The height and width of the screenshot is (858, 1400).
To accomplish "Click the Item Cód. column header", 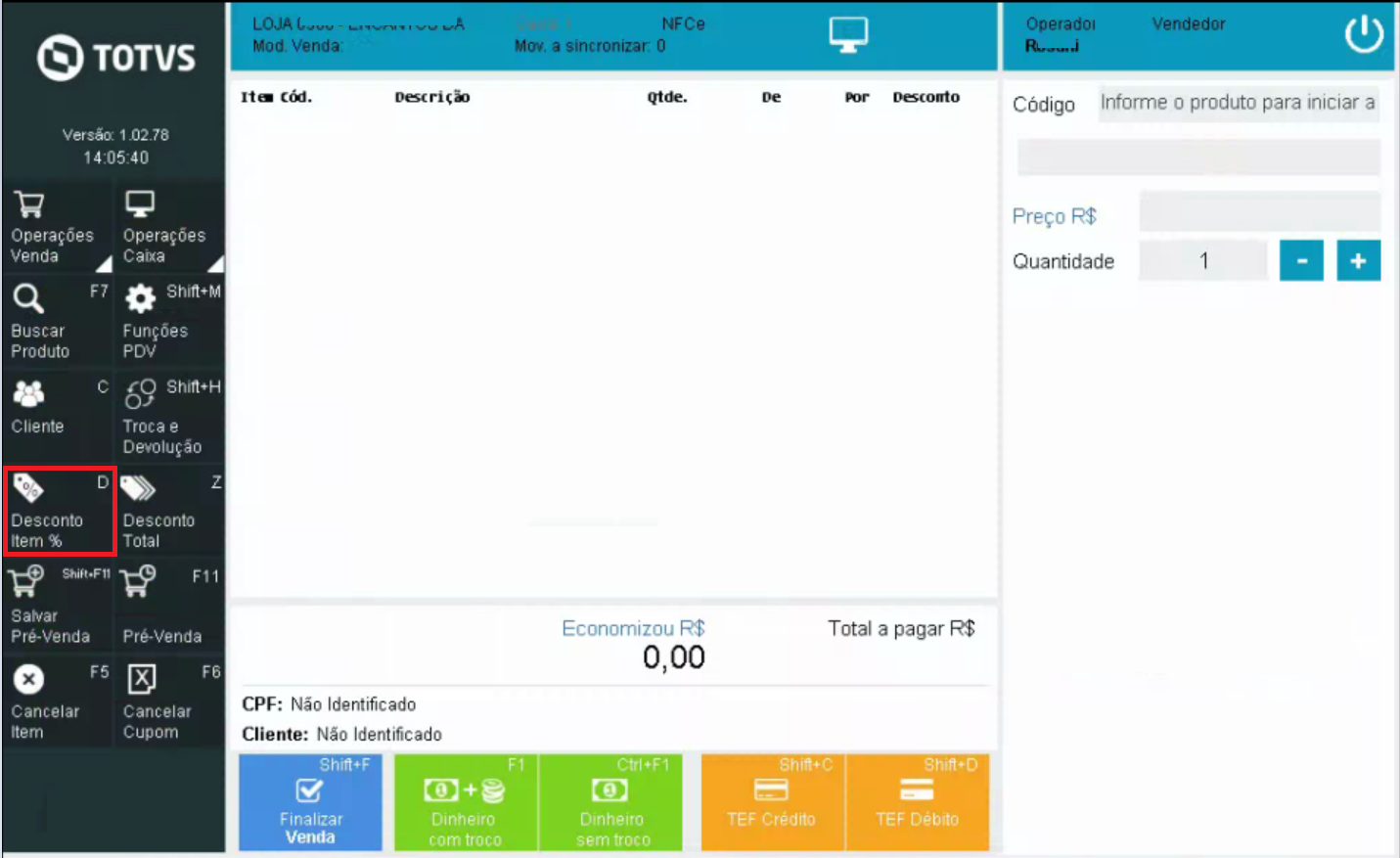I will tap(276, 97).
